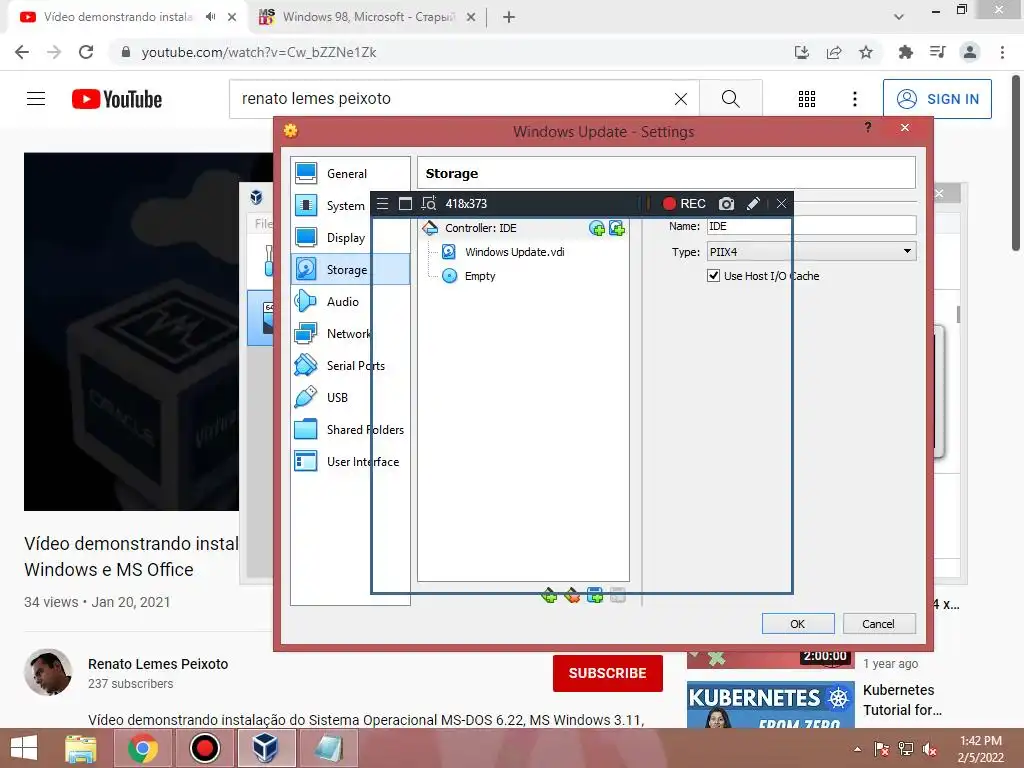Click the share this page icon
The height and width of the screenshot is (768, 1024).
point(834,52)
